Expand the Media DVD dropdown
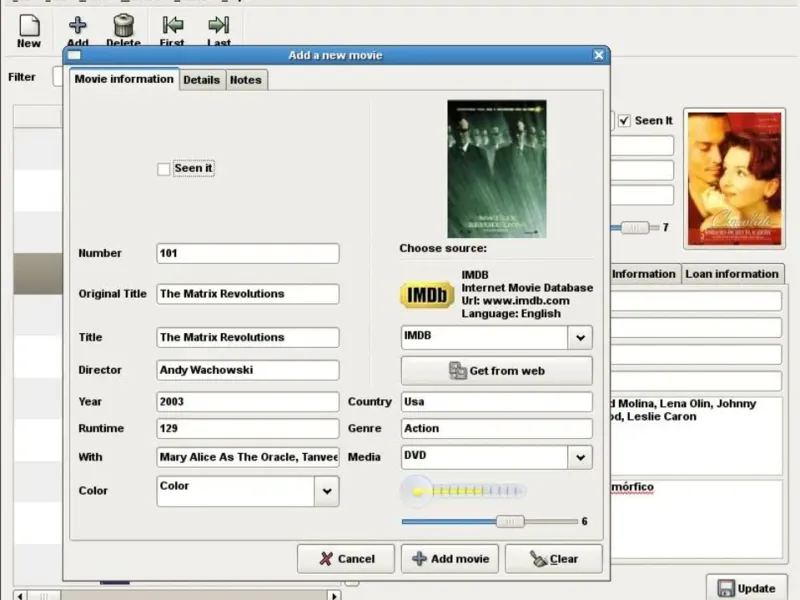 580,457
